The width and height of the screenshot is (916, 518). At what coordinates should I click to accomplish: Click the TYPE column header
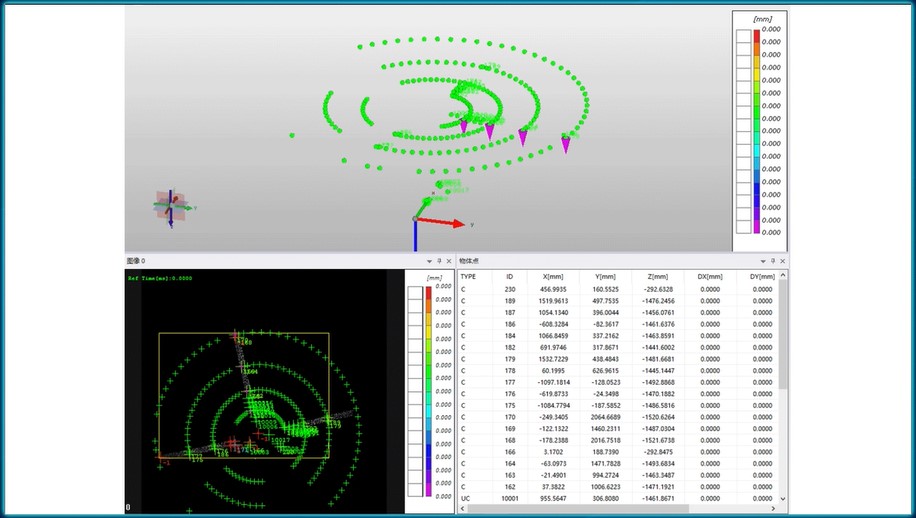[x=468, y=276]
